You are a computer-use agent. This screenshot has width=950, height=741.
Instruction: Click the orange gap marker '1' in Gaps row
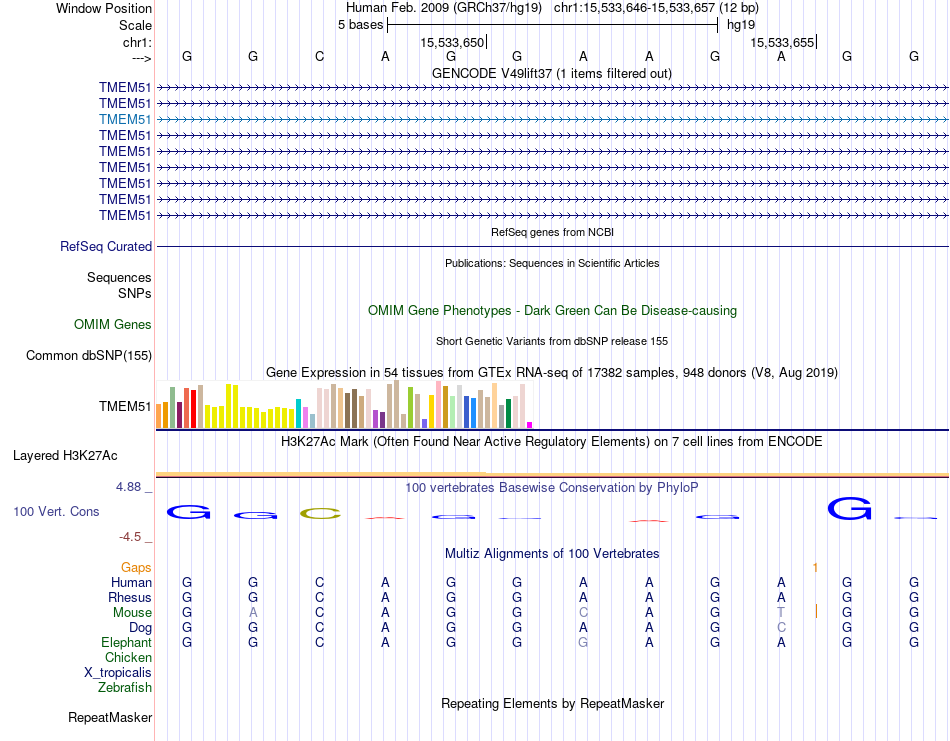pos(815,568)
